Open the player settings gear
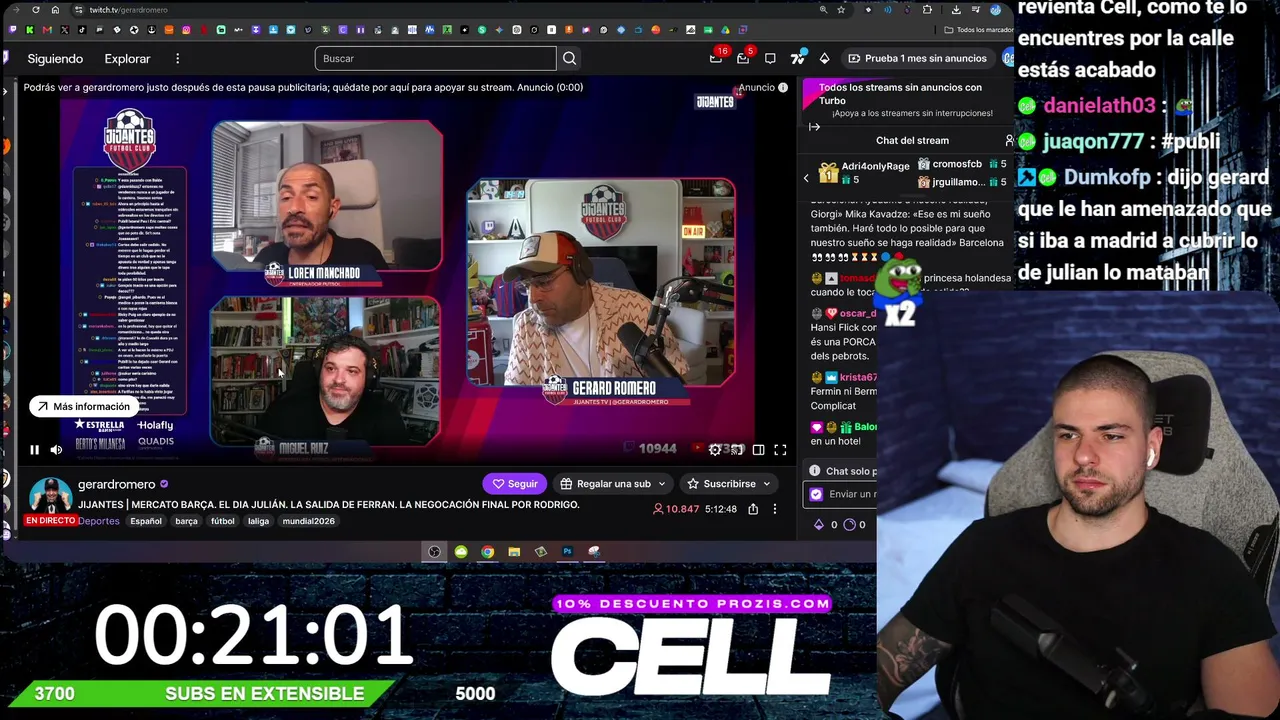The height and width of the screenshot is (720, 1280). click(715, 450)
